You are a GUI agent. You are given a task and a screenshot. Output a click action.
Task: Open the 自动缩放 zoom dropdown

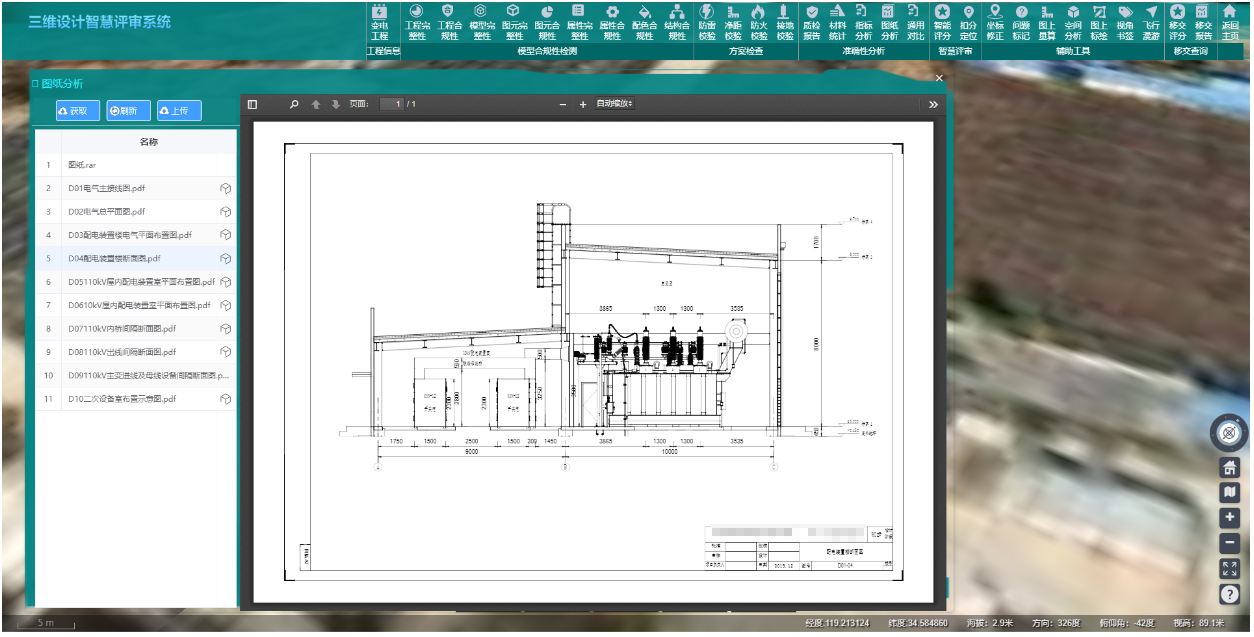(x=614, y=104)
